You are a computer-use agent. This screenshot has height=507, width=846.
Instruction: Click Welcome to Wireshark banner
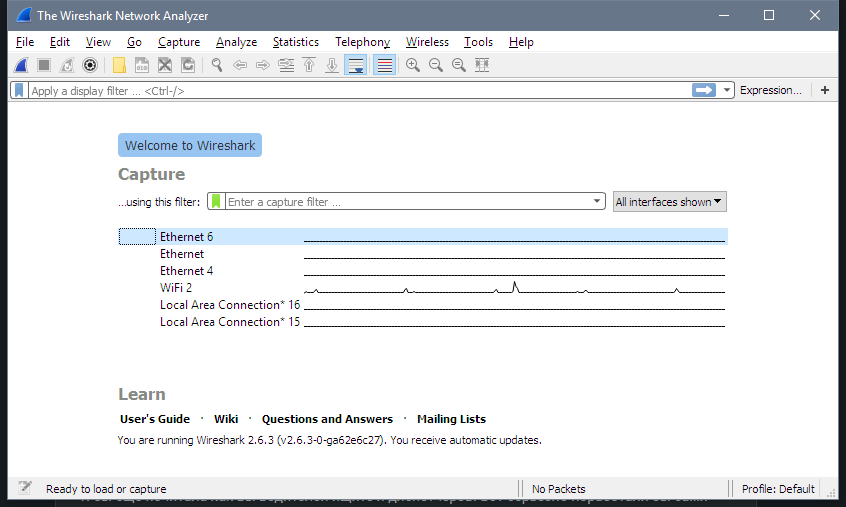click(190, 145)
